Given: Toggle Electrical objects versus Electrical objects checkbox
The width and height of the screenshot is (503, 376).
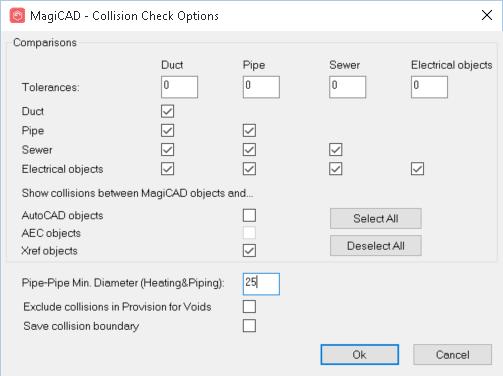Looking at the screenshot, I should click(x=417, y=169).
